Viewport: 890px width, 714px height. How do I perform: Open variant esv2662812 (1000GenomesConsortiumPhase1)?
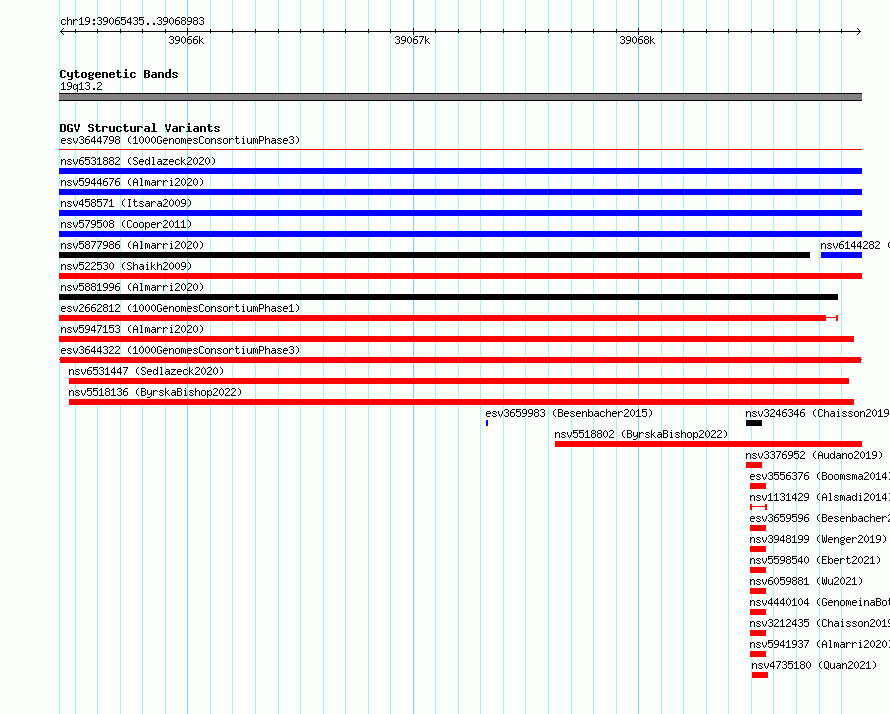[180, 308]
